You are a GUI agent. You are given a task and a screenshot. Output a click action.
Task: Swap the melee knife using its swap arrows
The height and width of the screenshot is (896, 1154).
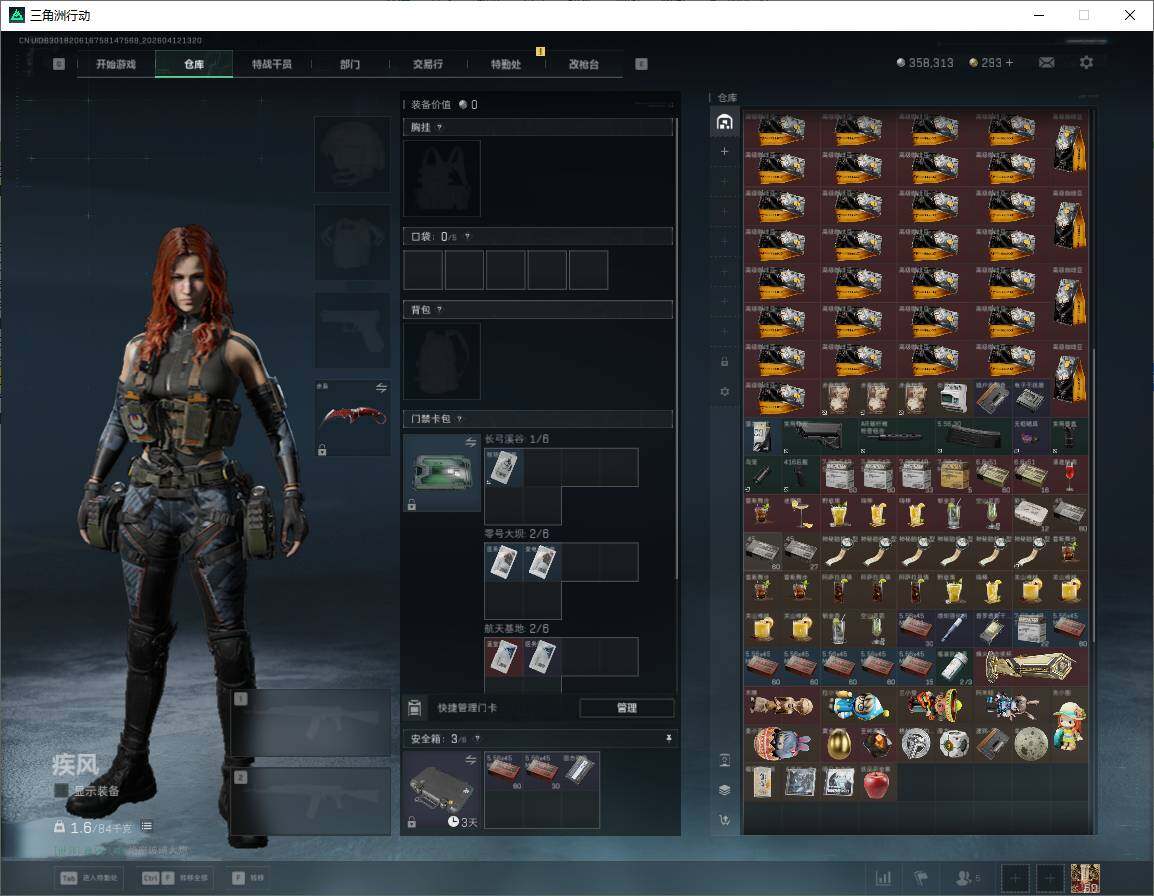tap(381, 388)
